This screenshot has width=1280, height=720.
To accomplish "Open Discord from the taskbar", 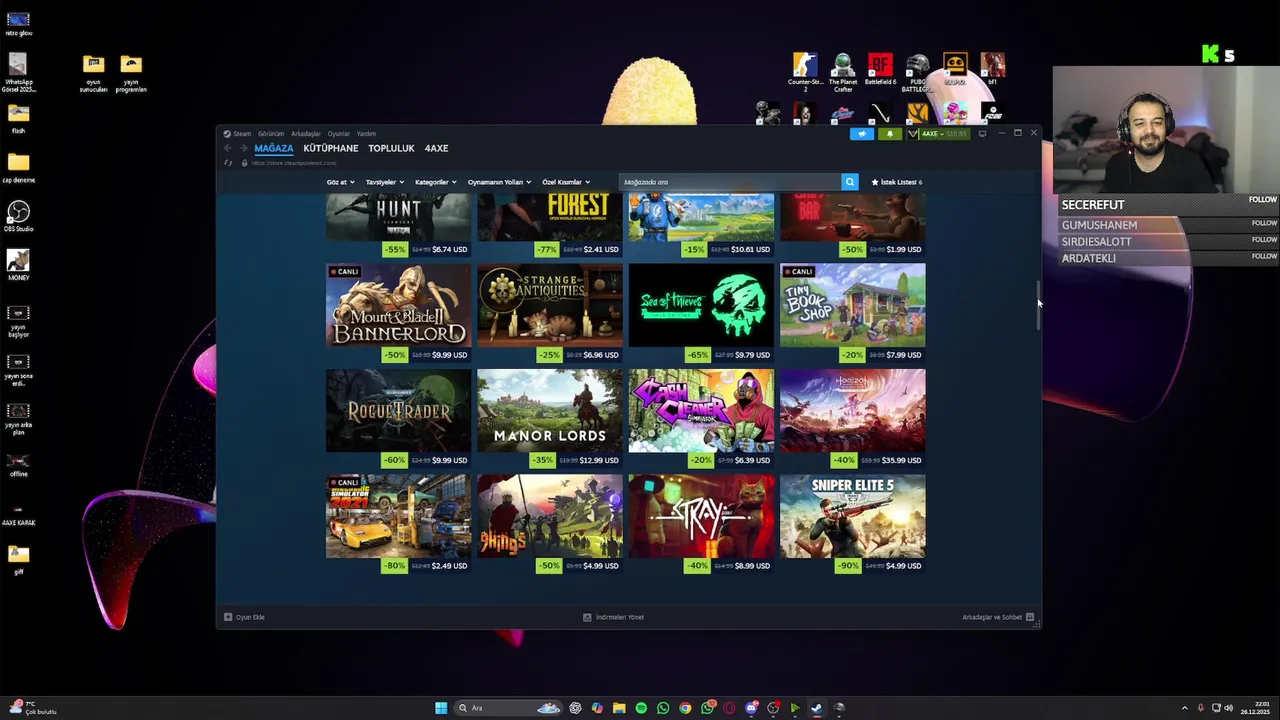I will click(x=751, y=708).
